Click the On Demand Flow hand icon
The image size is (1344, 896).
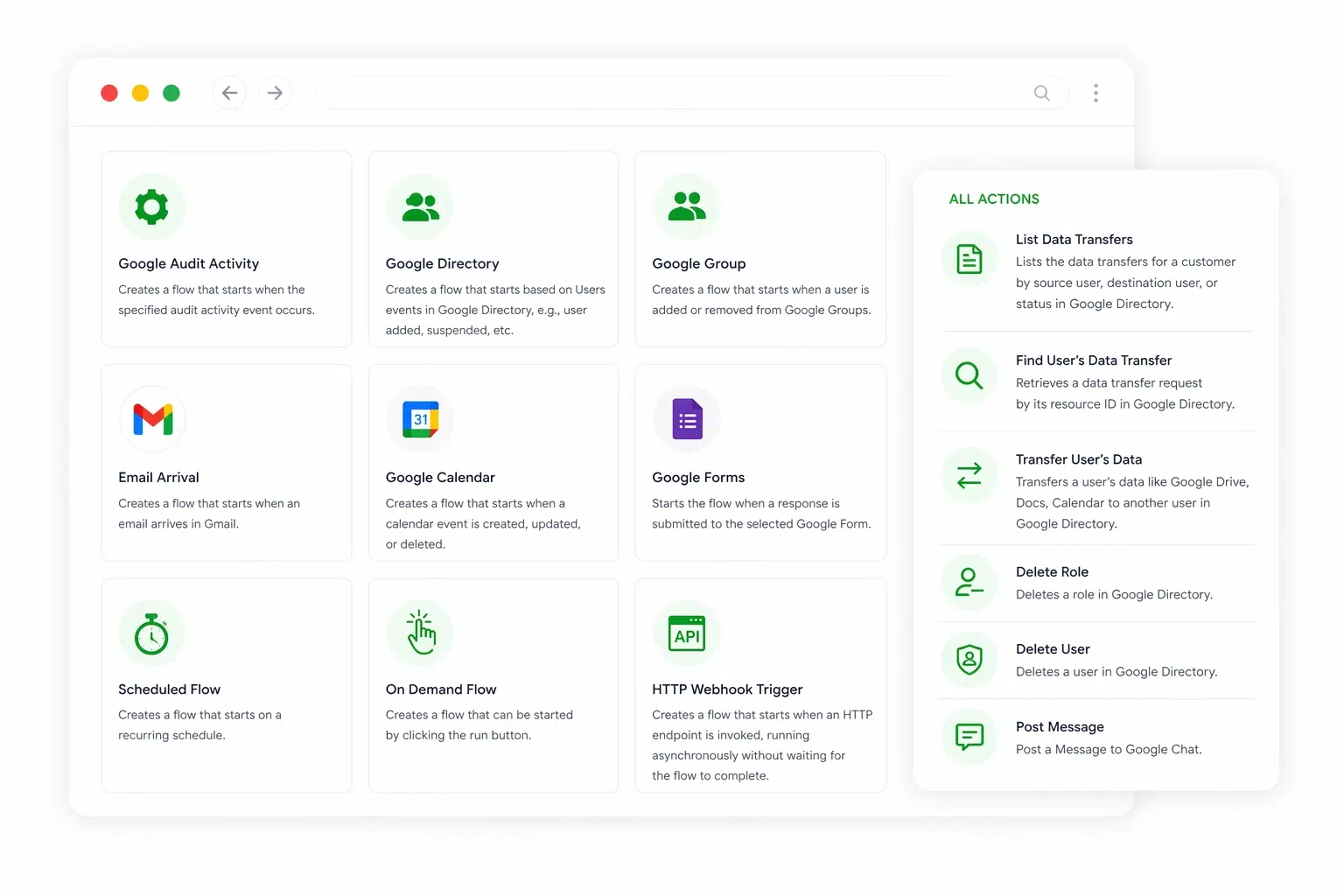pyautogui.click(x=420, y=633)
